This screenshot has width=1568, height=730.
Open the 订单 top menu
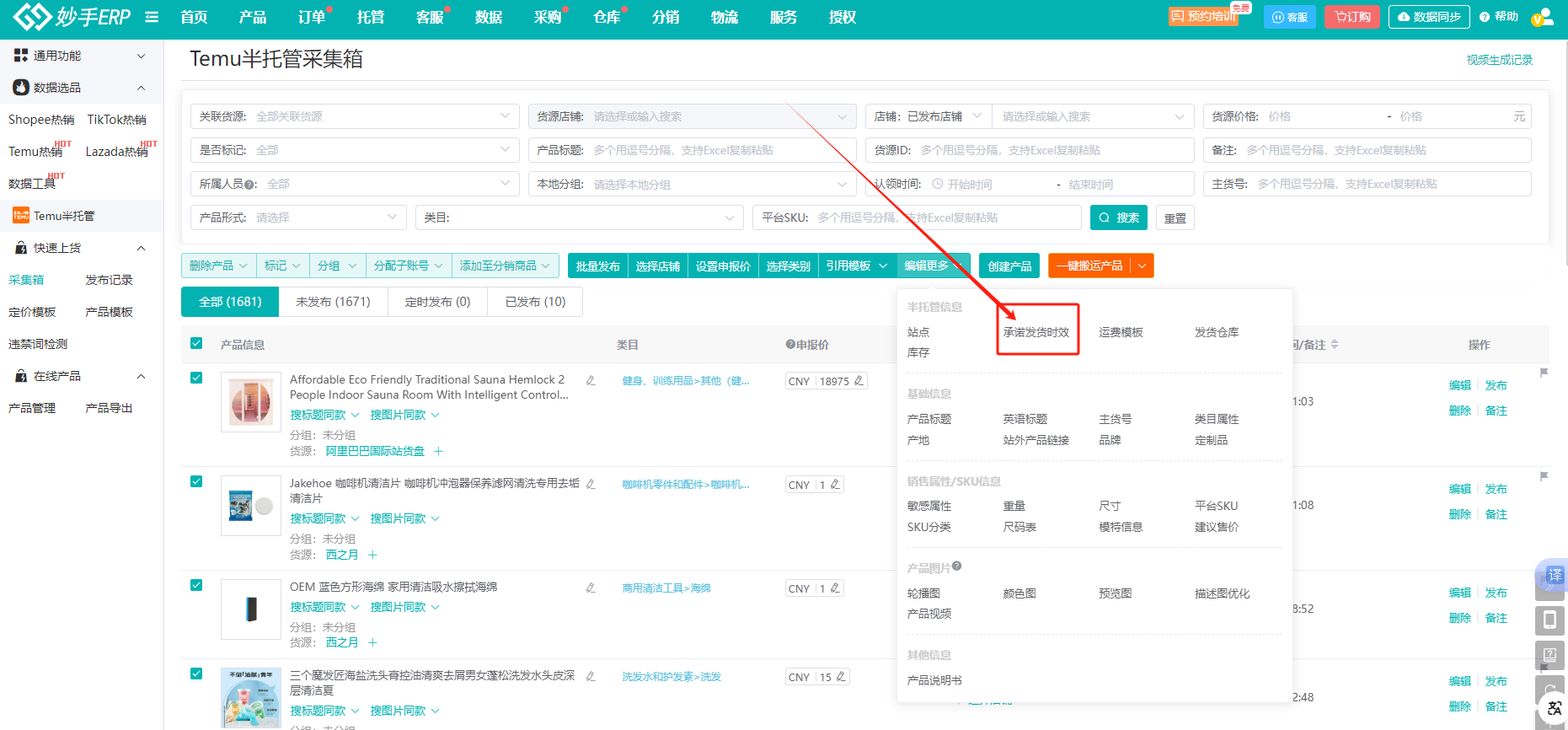(x=312, y=17)
